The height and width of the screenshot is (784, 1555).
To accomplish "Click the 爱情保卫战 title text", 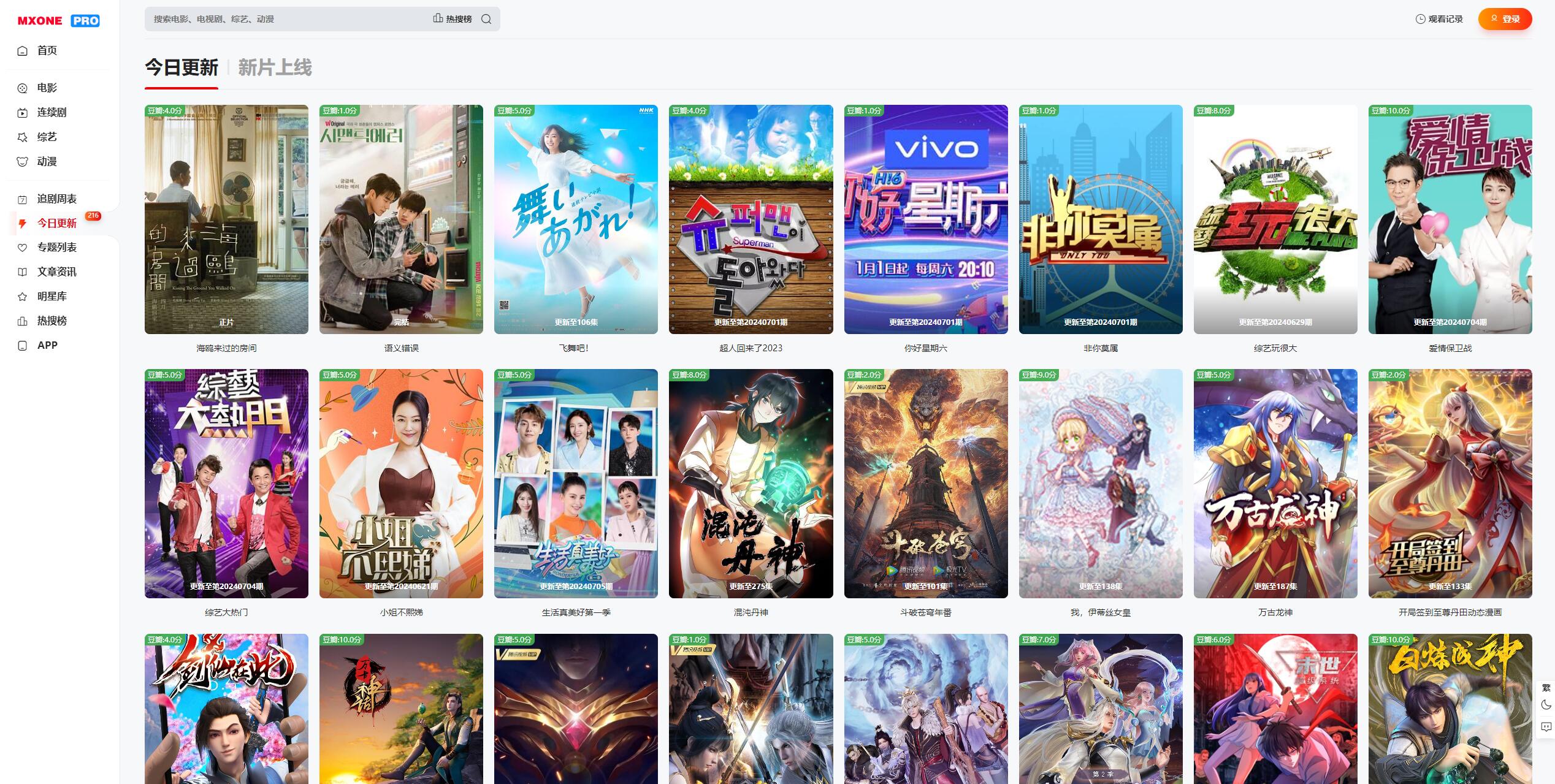I will [x=1450, y=348].
